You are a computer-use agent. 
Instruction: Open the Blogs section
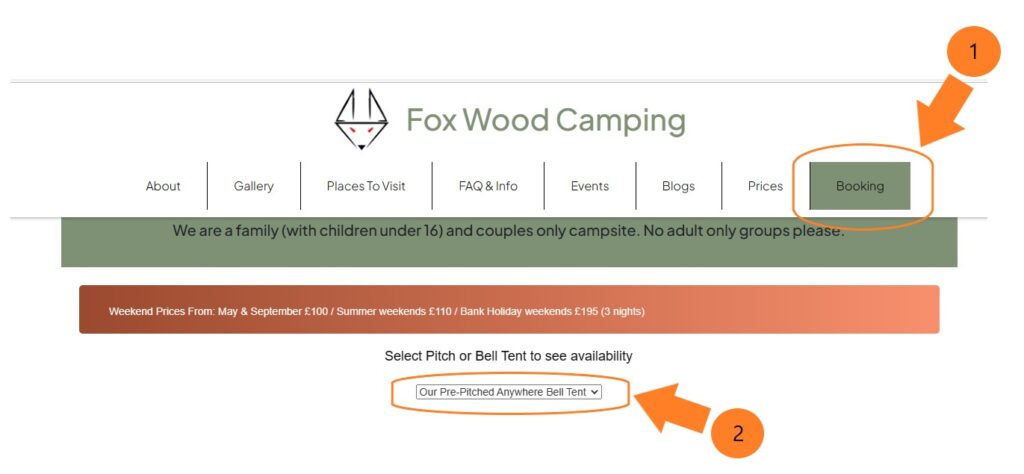[x=678, y=186]
